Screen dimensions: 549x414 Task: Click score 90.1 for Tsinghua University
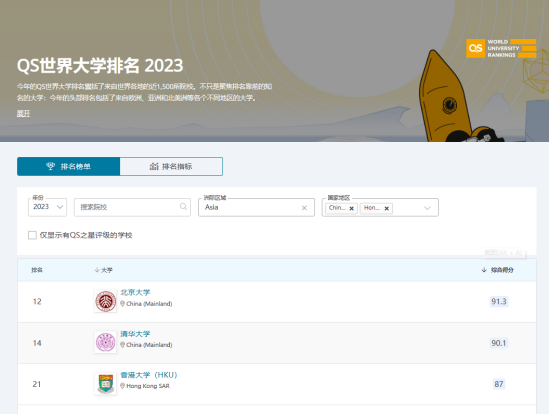pos(499,343)
